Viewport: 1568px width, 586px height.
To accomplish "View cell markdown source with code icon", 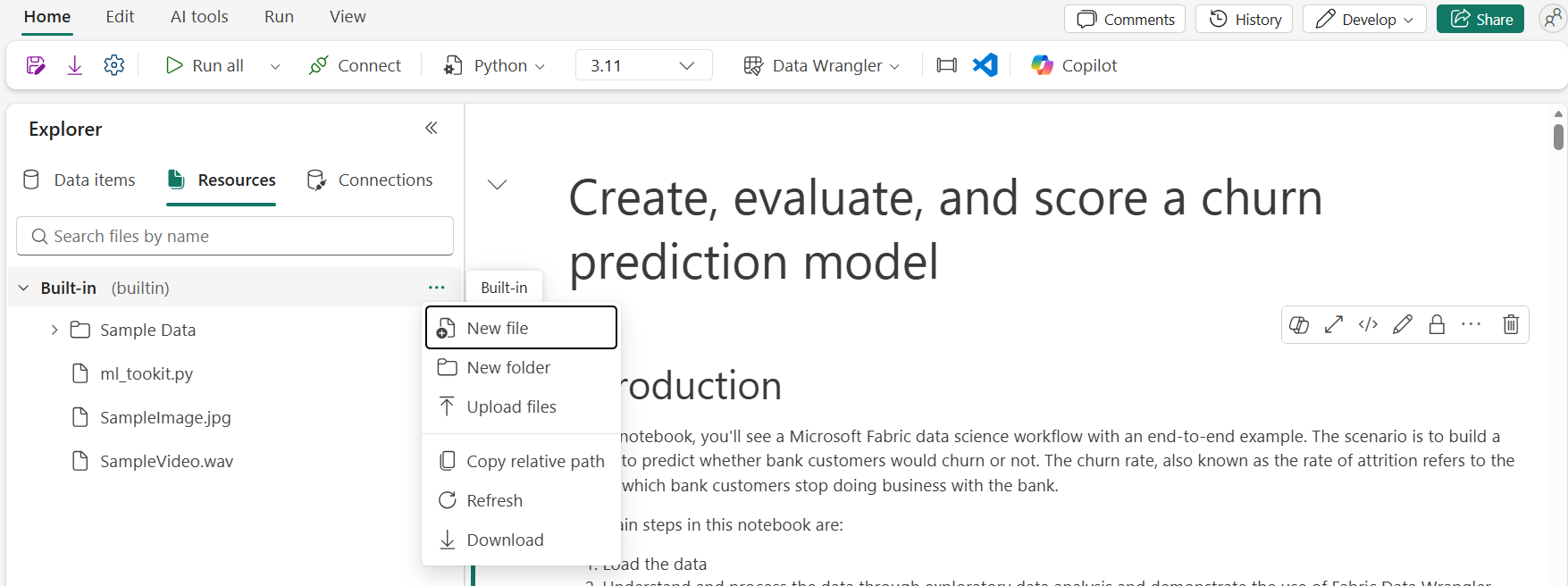I will pyautogui.click(x=1367, y=324).
